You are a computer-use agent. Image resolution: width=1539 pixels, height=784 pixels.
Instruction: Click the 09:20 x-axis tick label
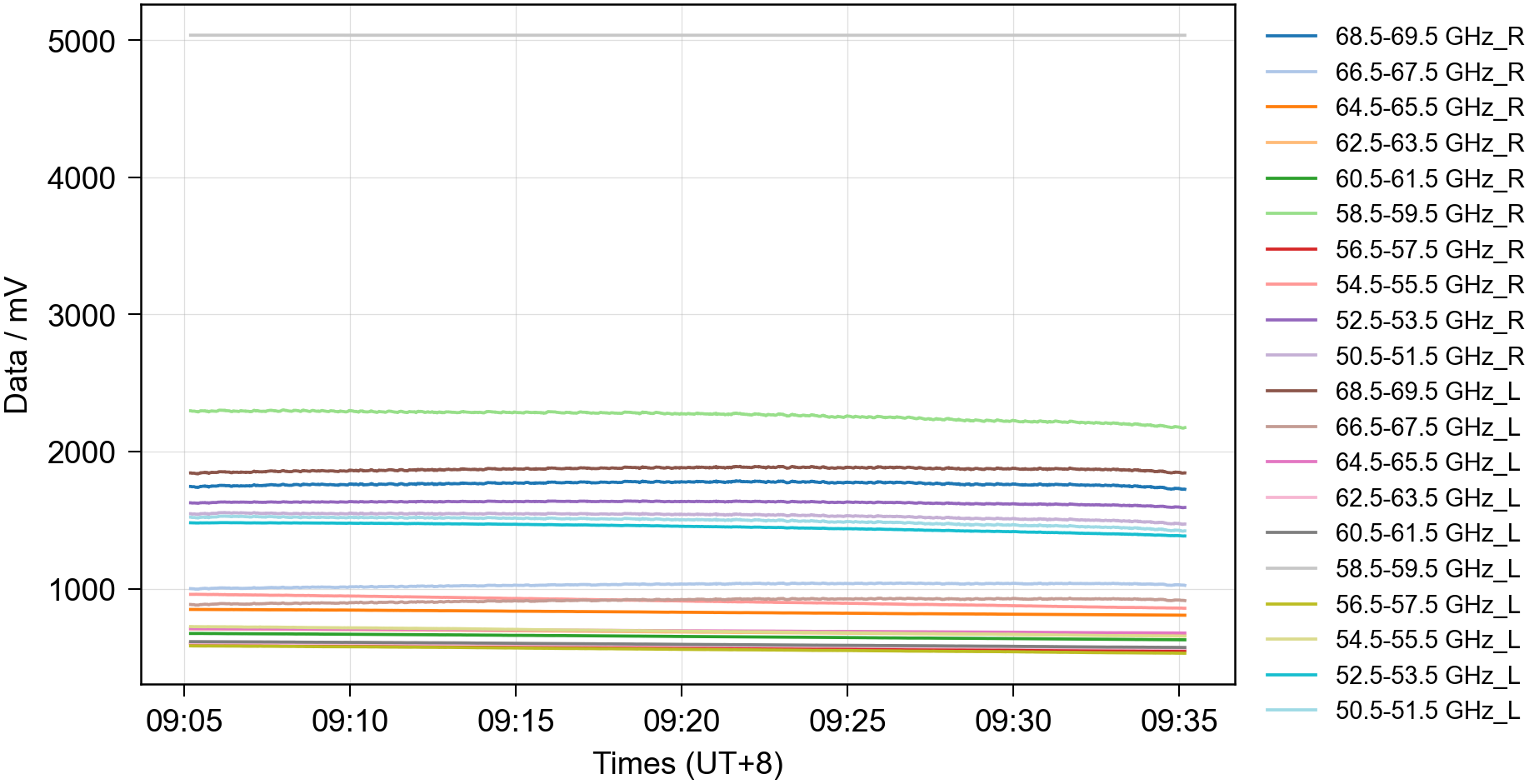[x=682, y=721]
